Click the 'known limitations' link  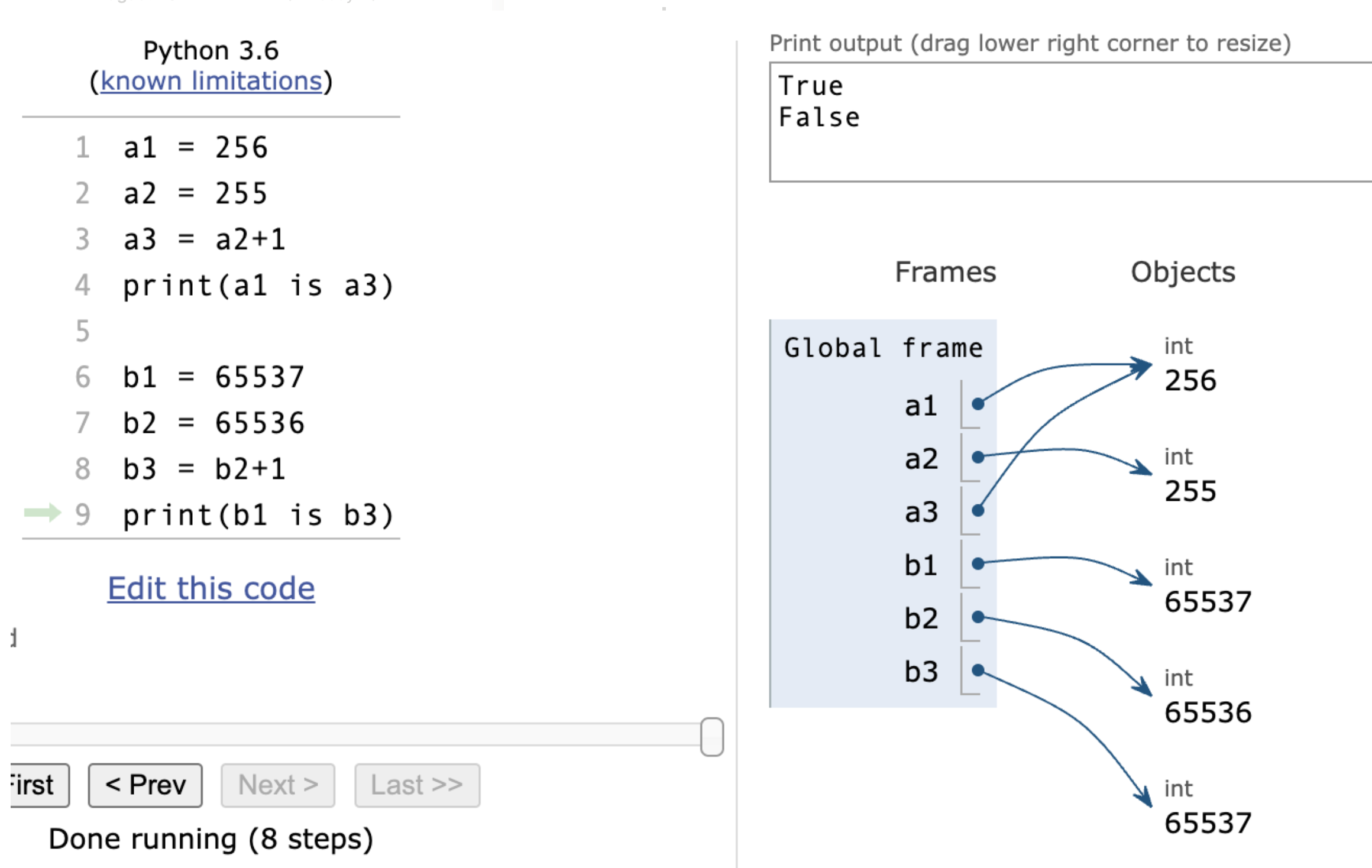coord(211,81)
